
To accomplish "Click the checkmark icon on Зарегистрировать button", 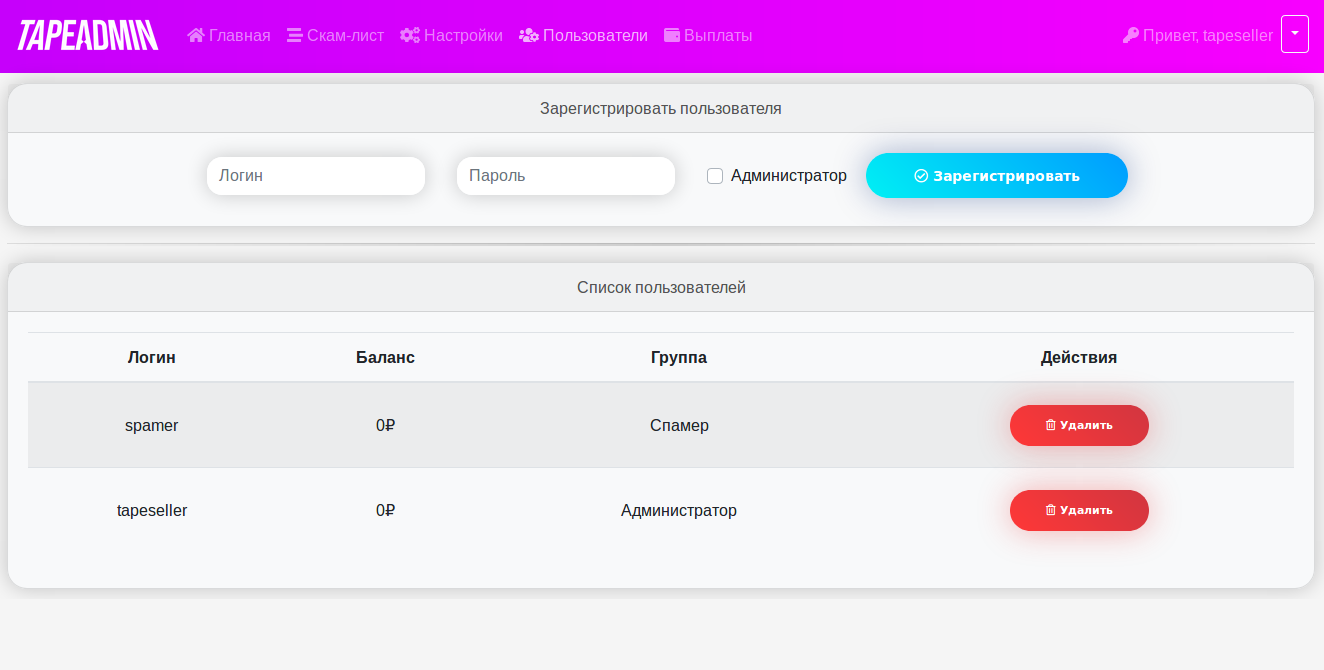I will (x=921, y=176).
